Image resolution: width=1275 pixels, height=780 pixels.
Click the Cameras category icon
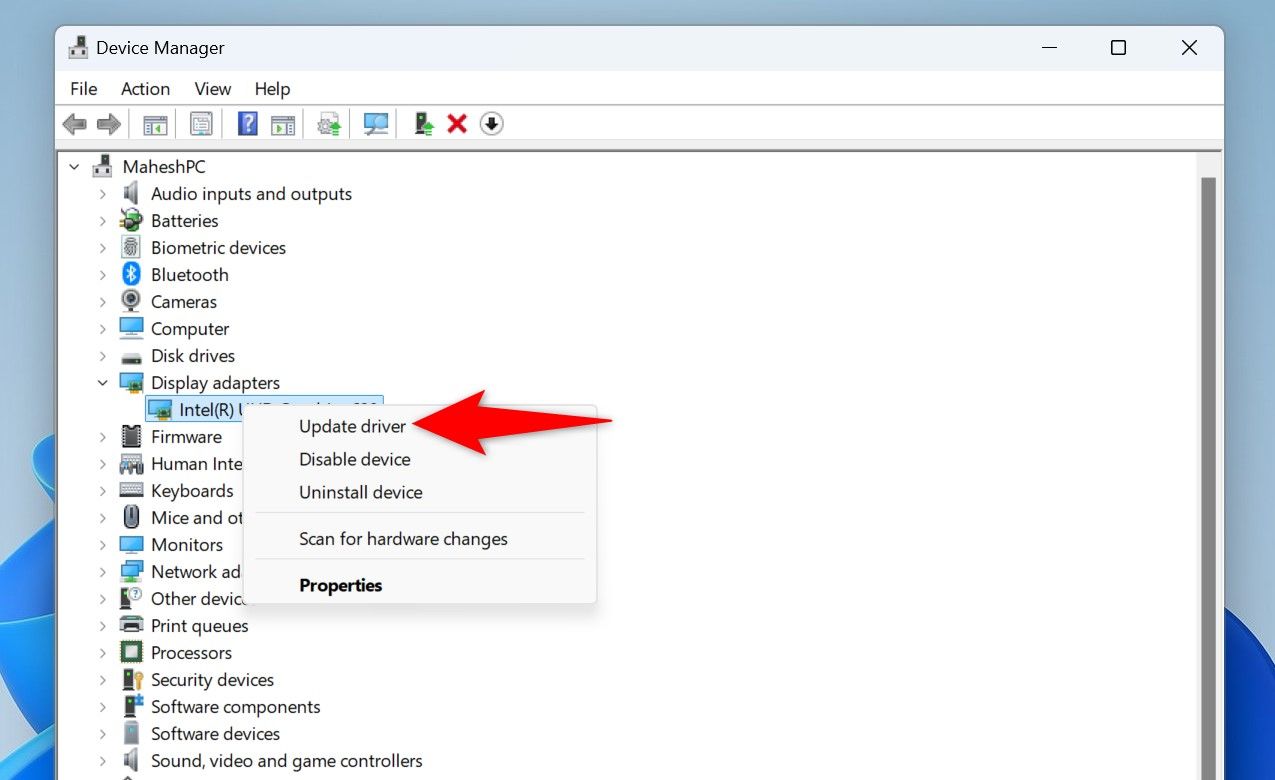[x=131, y=301]
